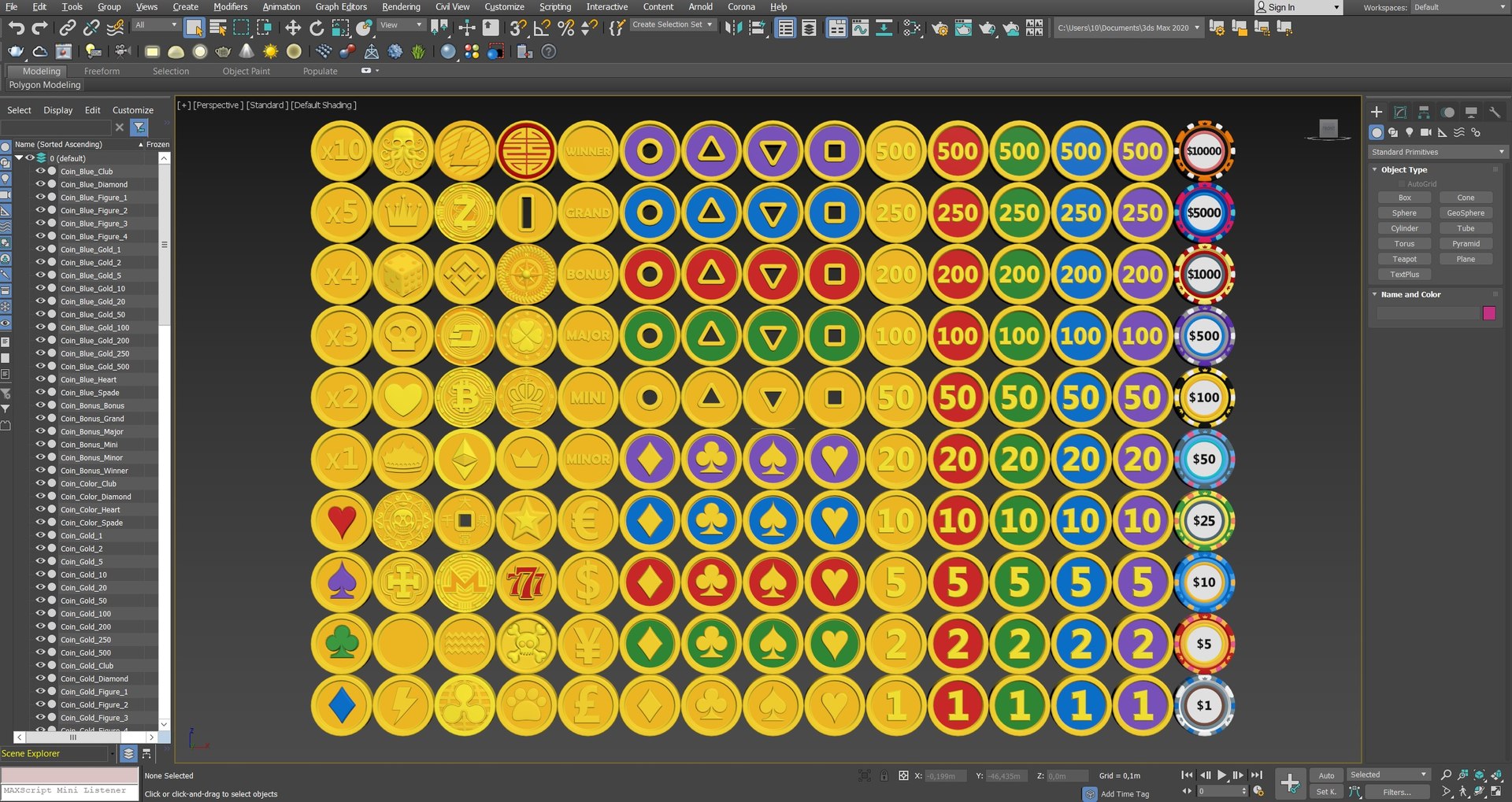The height and width of the screenshot is (802, 1512).
Task: Collapse the Name and Color rollout
Action: [x=1375, y=294]
